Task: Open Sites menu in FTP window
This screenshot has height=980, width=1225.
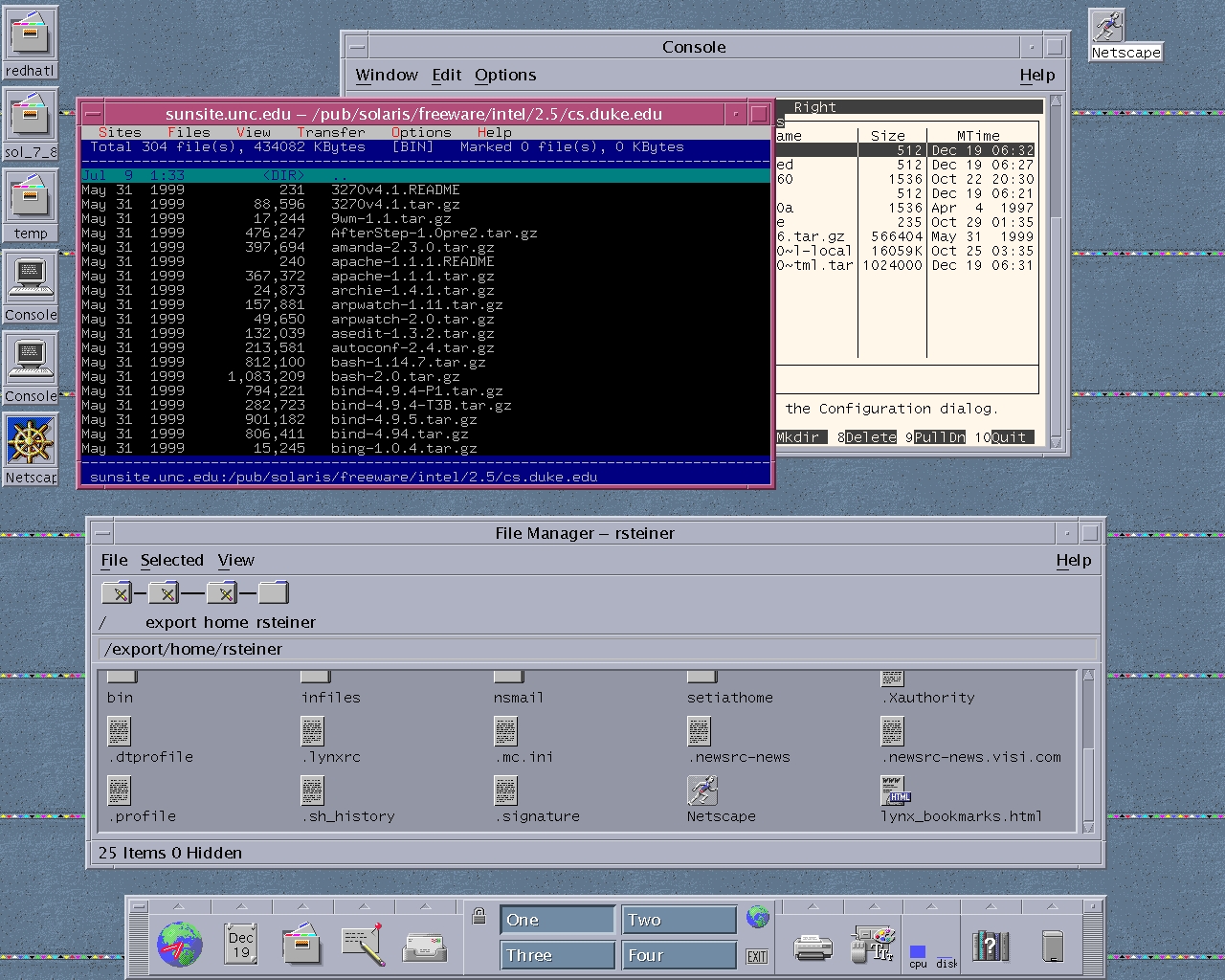Action: 120,132
